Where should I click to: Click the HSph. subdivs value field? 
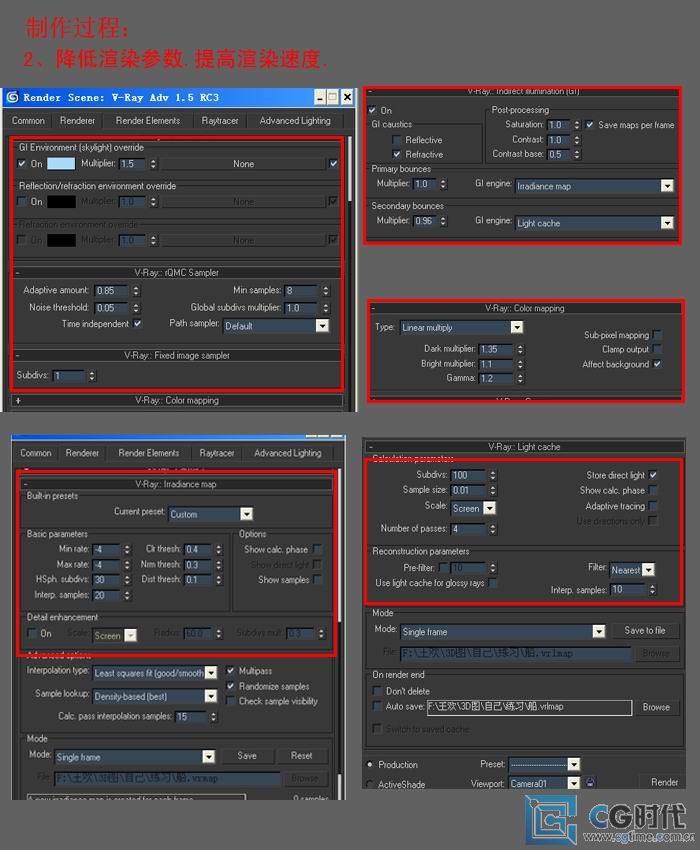tap(106, 579)
